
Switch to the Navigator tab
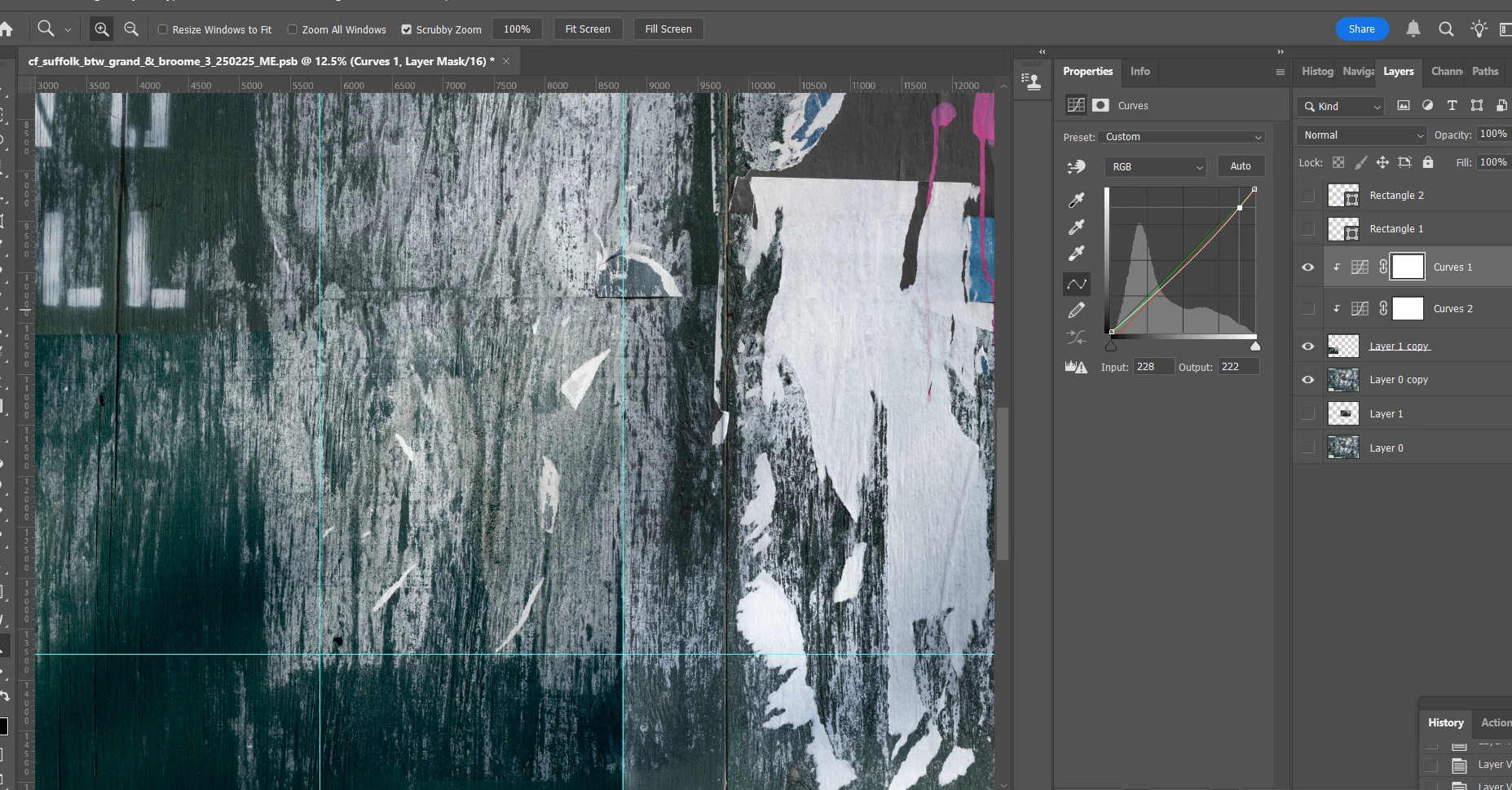pyautogui.click(x=1358, y=72)
